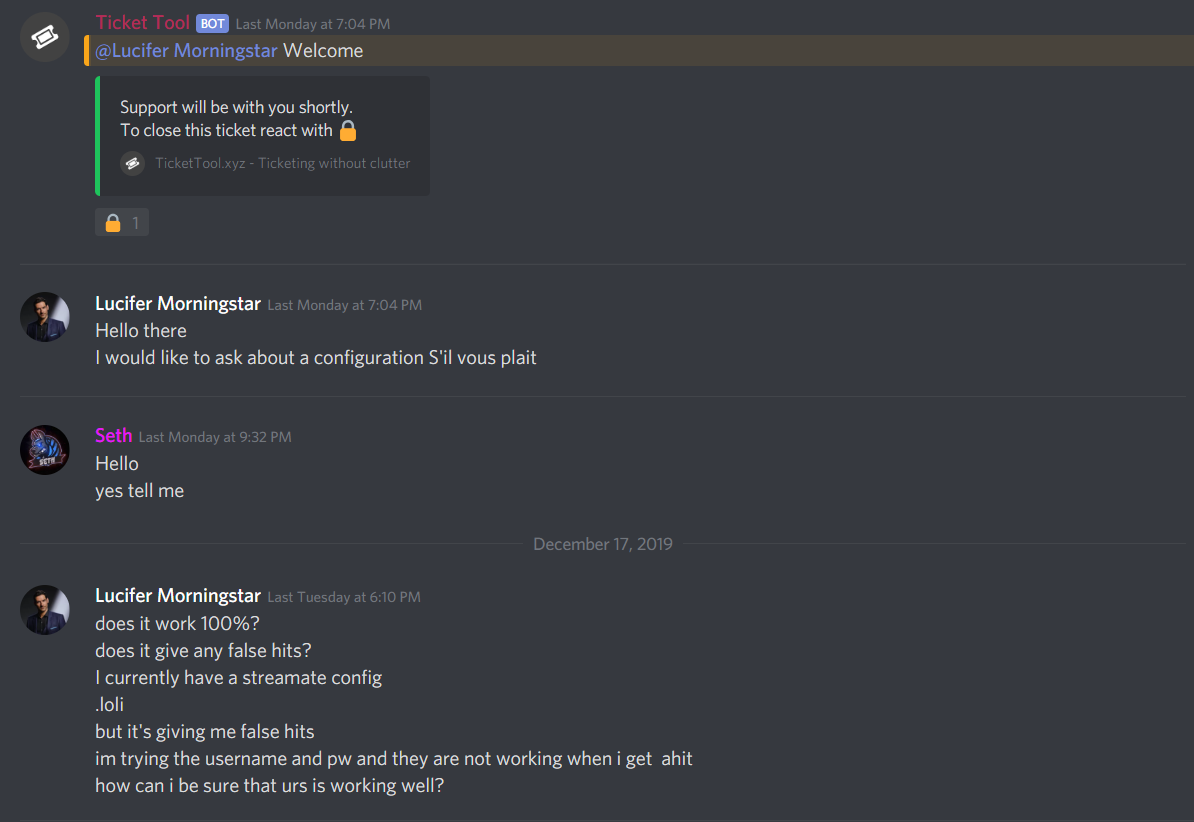Image resolution: width=1194 pixels, height=822 pixels.
Task: Click the BOT tag badge
Action: tap(212, 24)
